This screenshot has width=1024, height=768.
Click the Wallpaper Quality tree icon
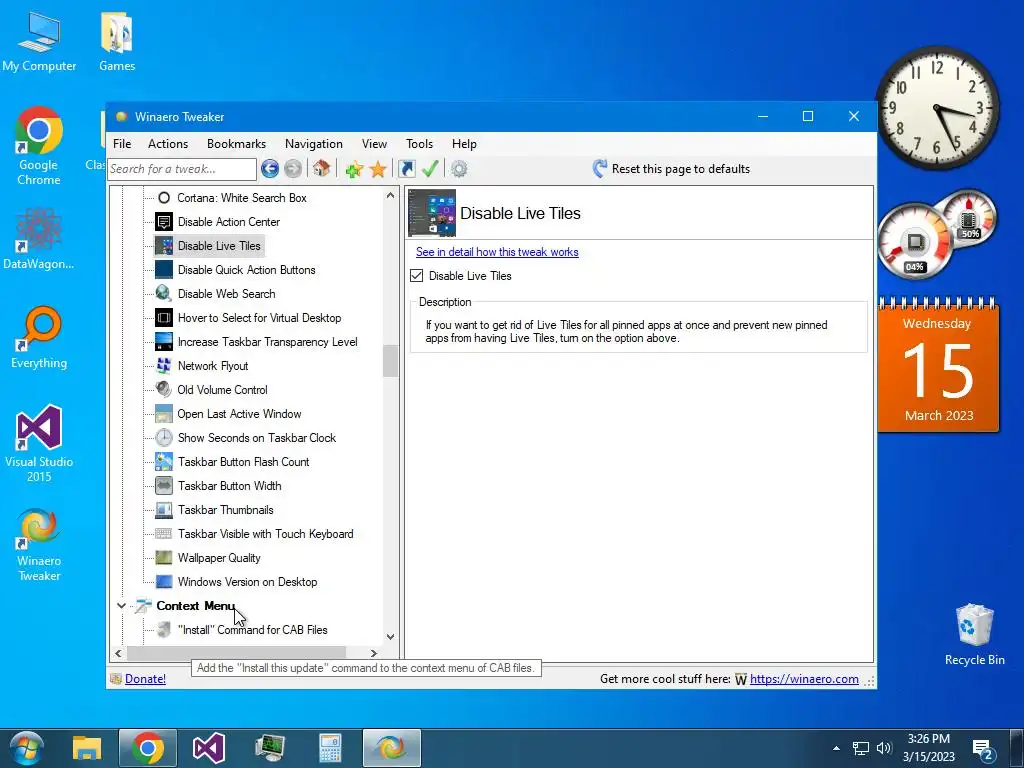tap(164, 558)
